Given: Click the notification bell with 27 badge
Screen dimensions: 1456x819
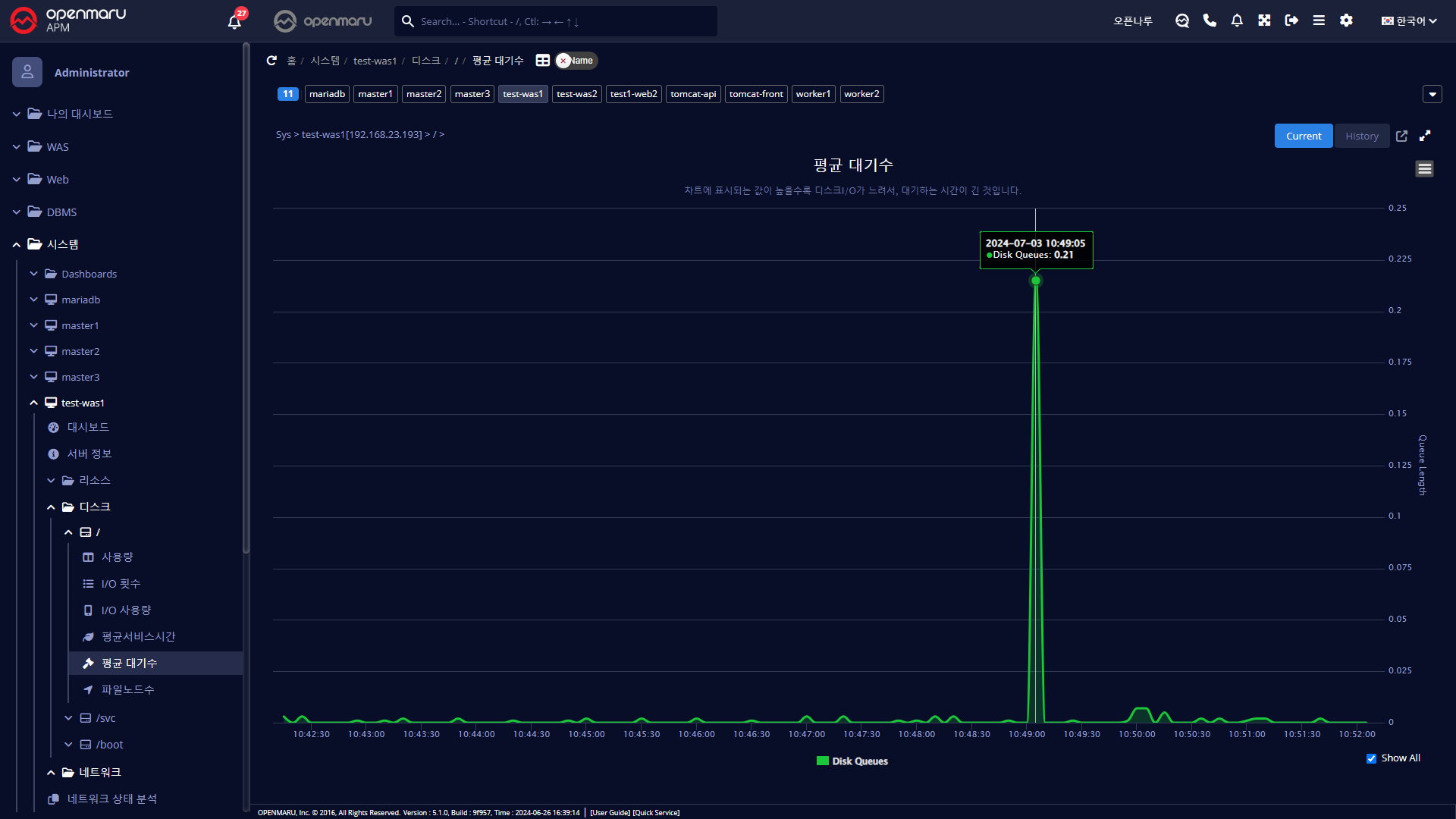Looking at the screenshot, I should click(x=234, y=21).
